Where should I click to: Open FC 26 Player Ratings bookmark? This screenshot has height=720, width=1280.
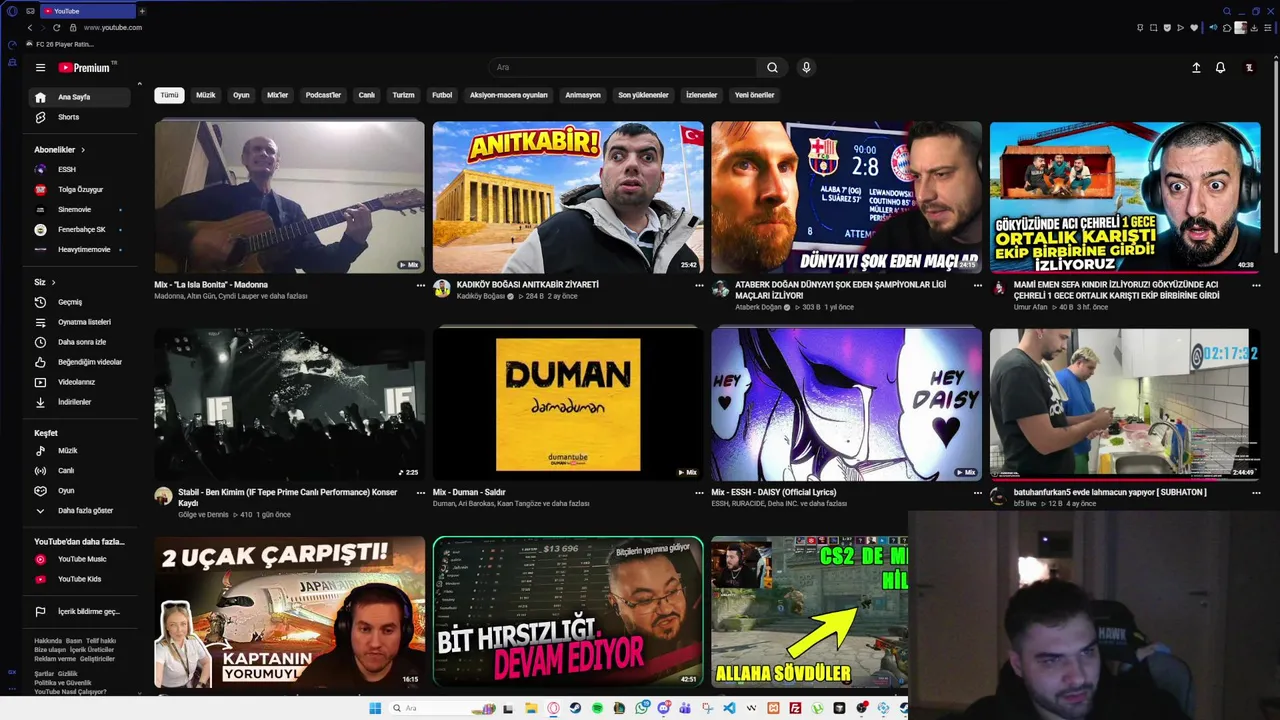pyautogui.click(x=62, y=44)
